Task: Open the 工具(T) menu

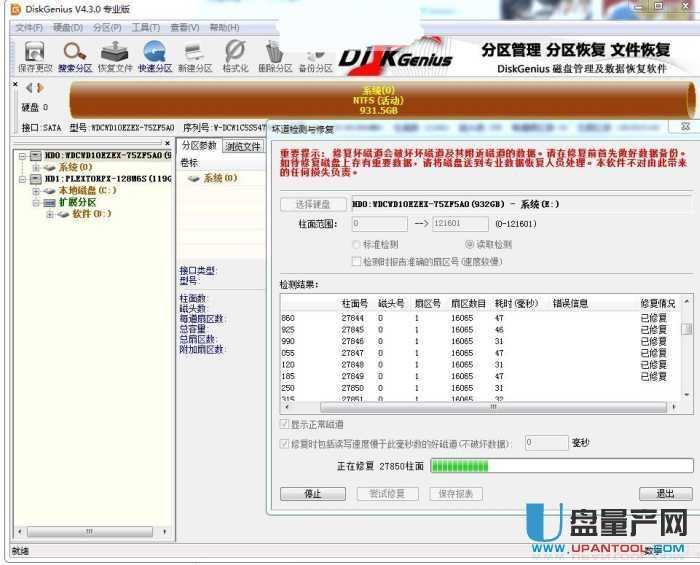Action: click(145, 27)
